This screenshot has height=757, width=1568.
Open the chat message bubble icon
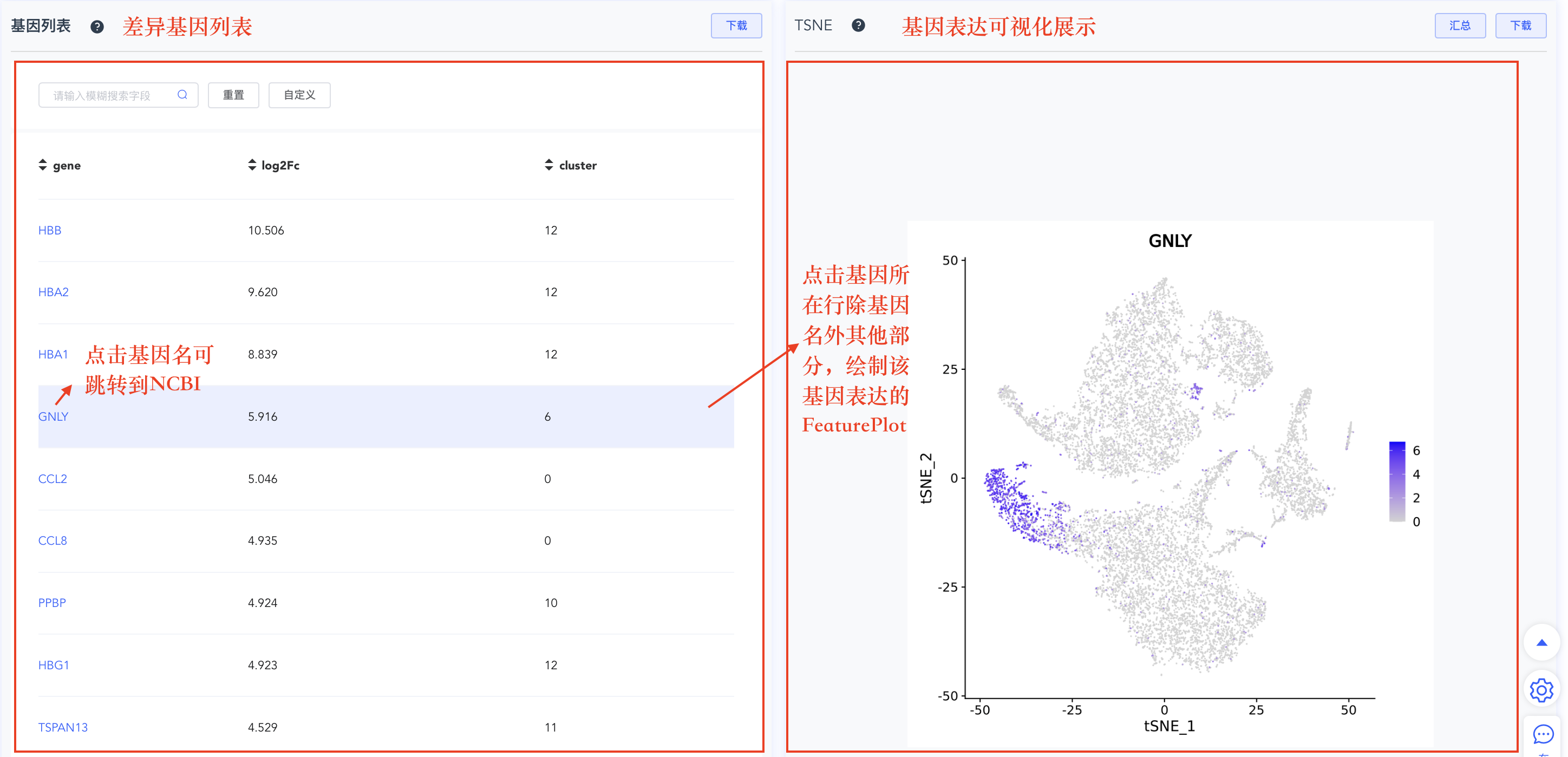coord(1543,734)
